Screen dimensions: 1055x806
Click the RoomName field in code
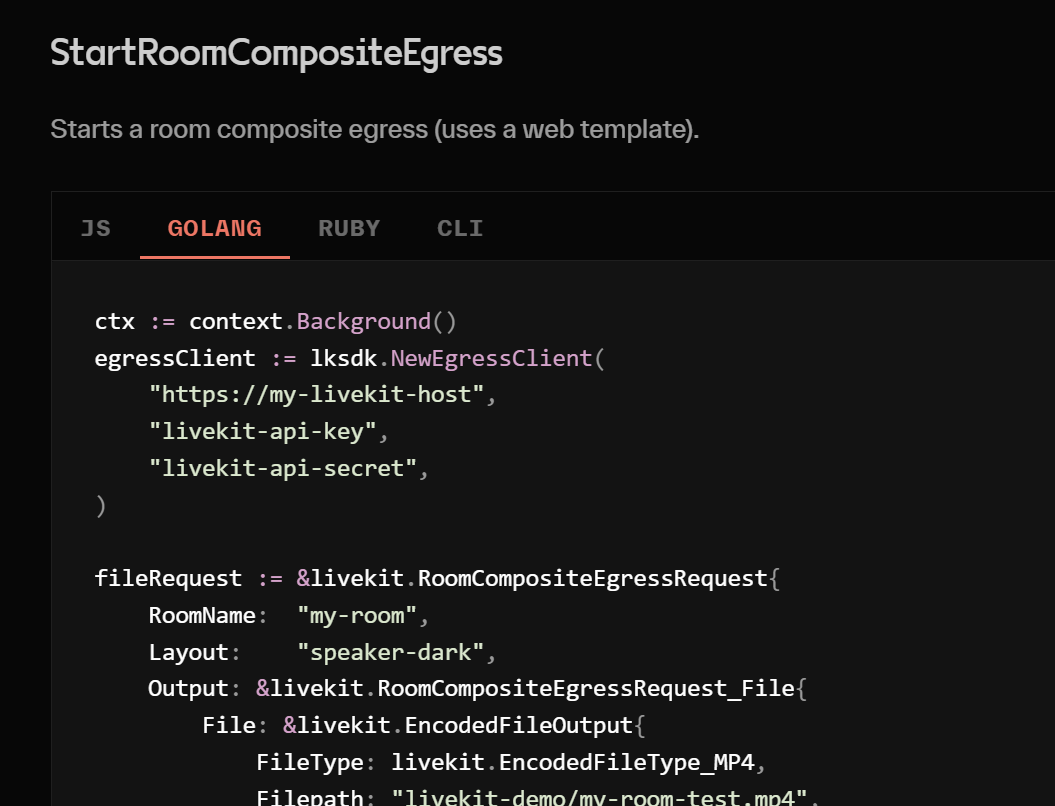click(202, 615)
